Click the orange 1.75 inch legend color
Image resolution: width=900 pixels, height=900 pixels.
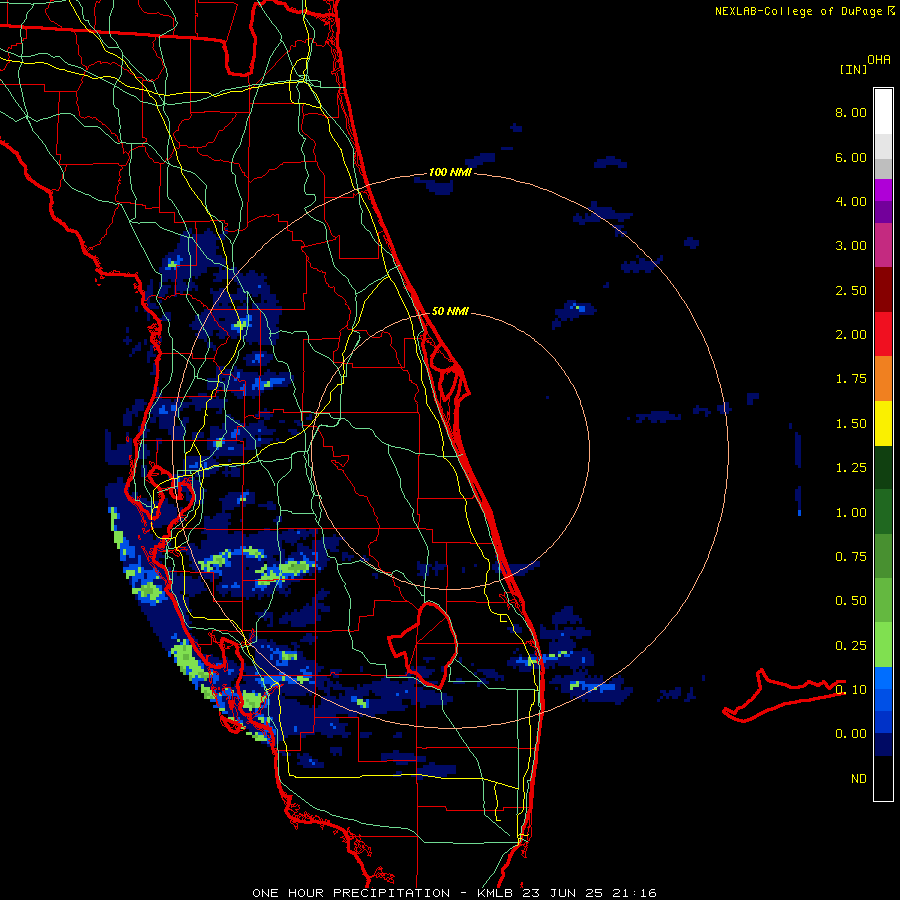coord(883,379)
